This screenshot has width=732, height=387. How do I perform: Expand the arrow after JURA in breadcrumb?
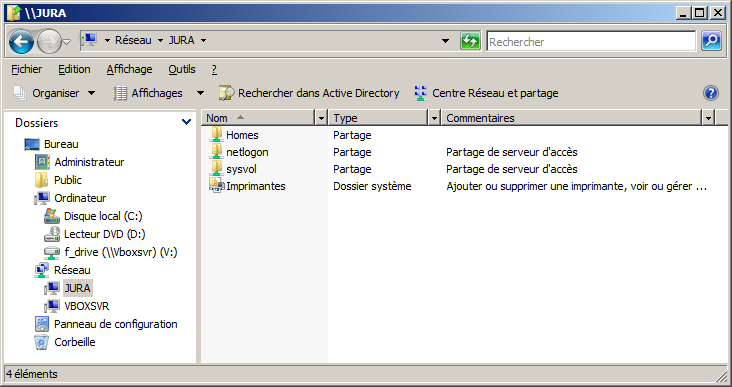click(x=204, y=41)
